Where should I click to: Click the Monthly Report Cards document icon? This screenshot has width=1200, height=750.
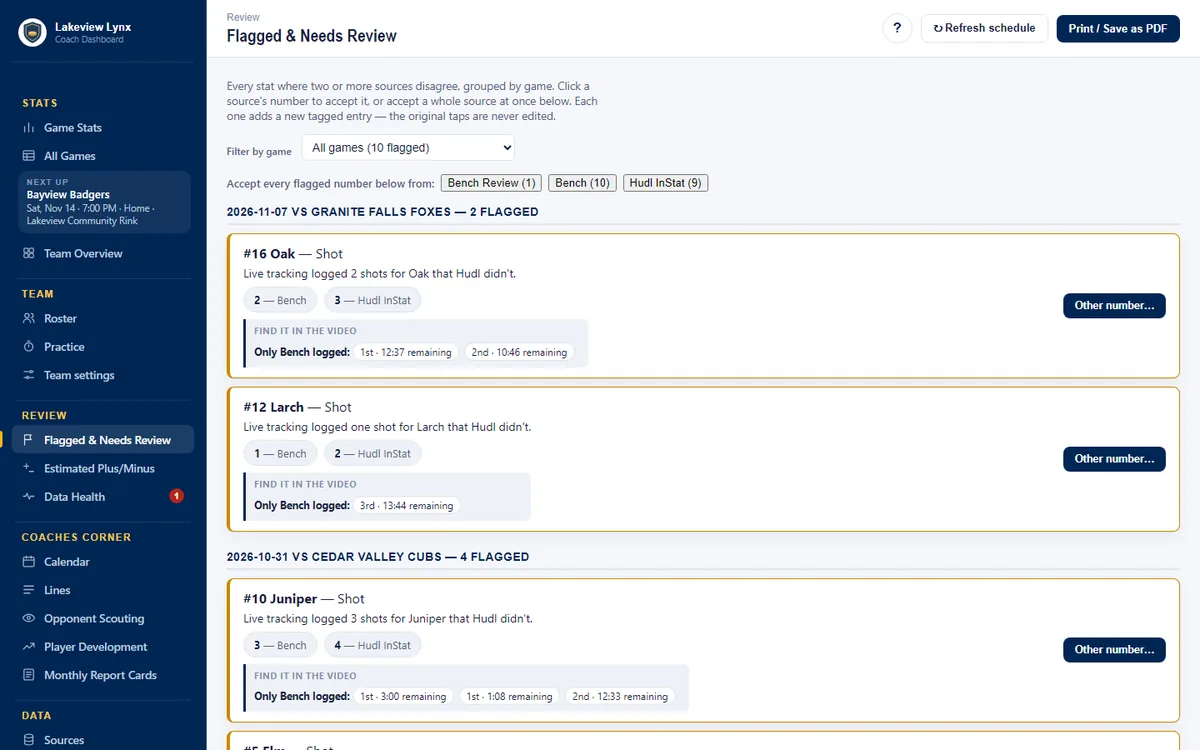click(x=29, y=676)
